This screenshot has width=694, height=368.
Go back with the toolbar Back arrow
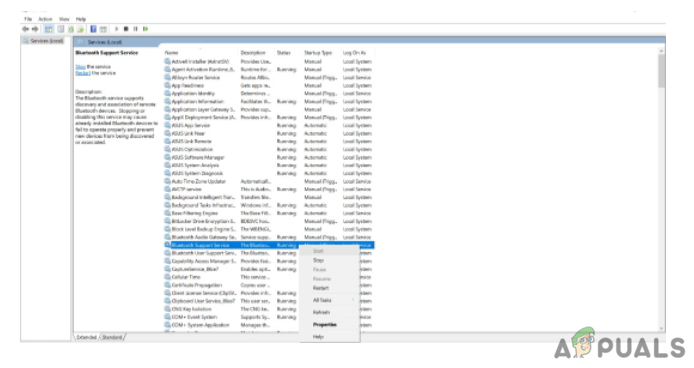(x=25, y=29)
